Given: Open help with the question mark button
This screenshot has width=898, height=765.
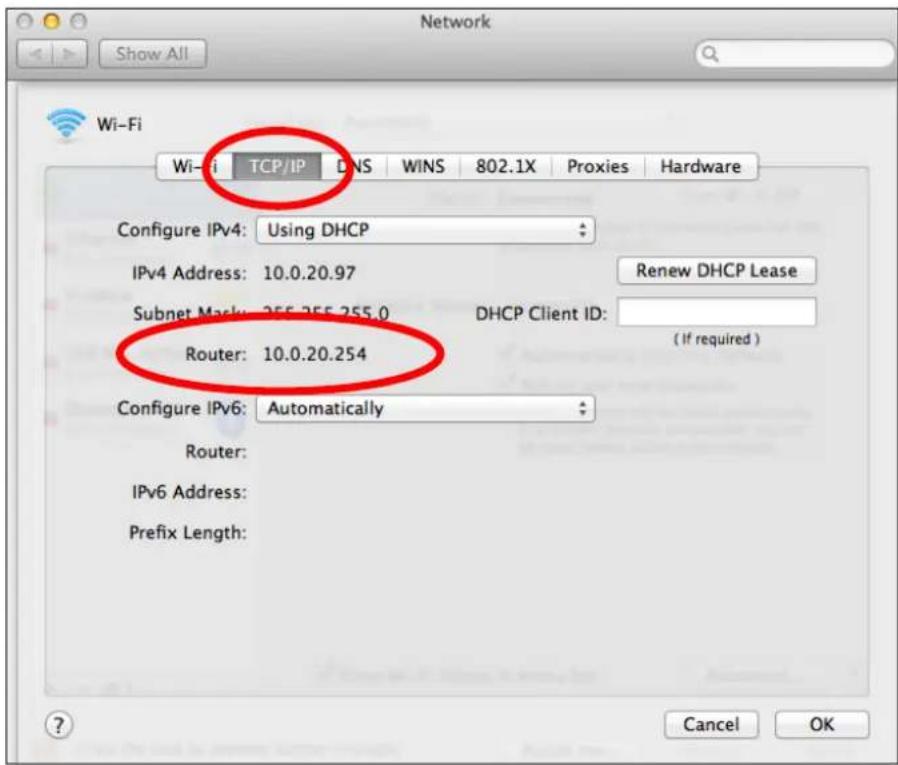Looking at the screenshot, I should (58, 725).
